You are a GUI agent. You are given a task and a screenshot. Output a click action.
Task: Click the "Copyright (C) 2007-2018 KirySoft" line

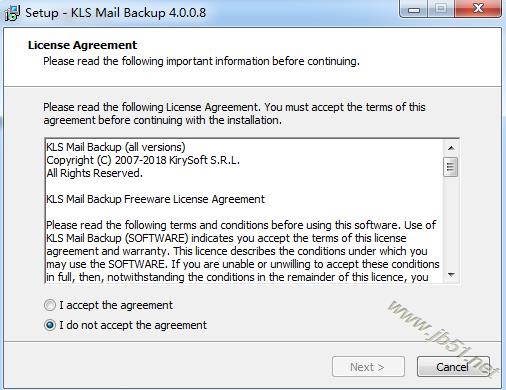143,160
